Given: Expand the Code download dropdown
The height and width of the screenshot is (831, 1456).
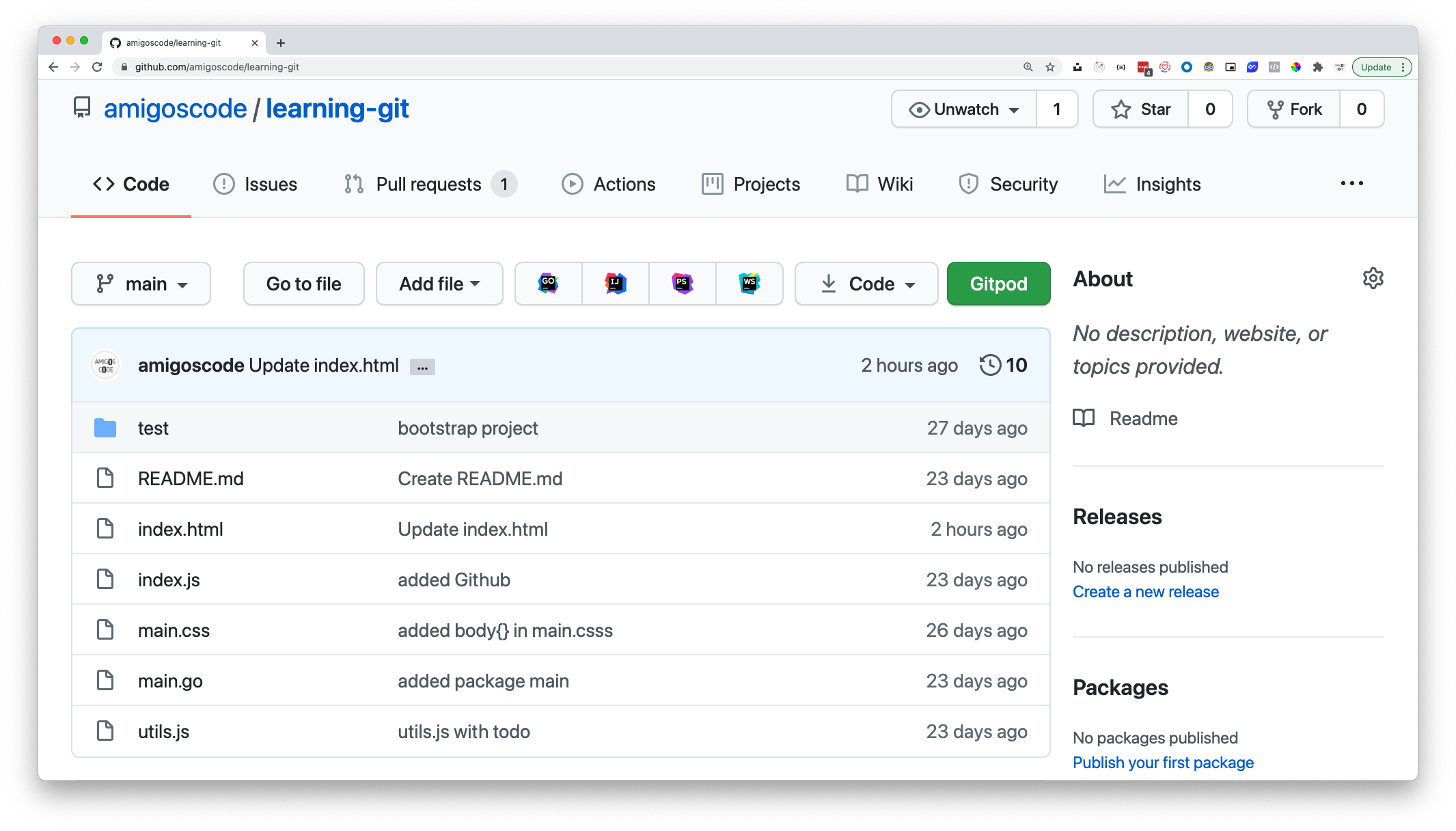Looking at the screenshot, I should (866, 284).
